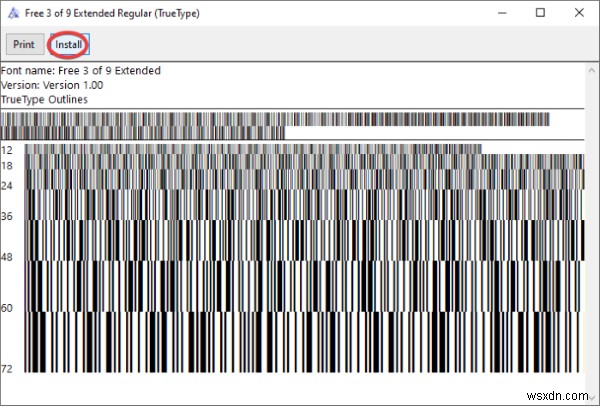This screenshot has width=600, height=406.
Task: Click the window title 'Free 3 of 9 Extended Regular (TrueType)'
Action: point(112,13)
